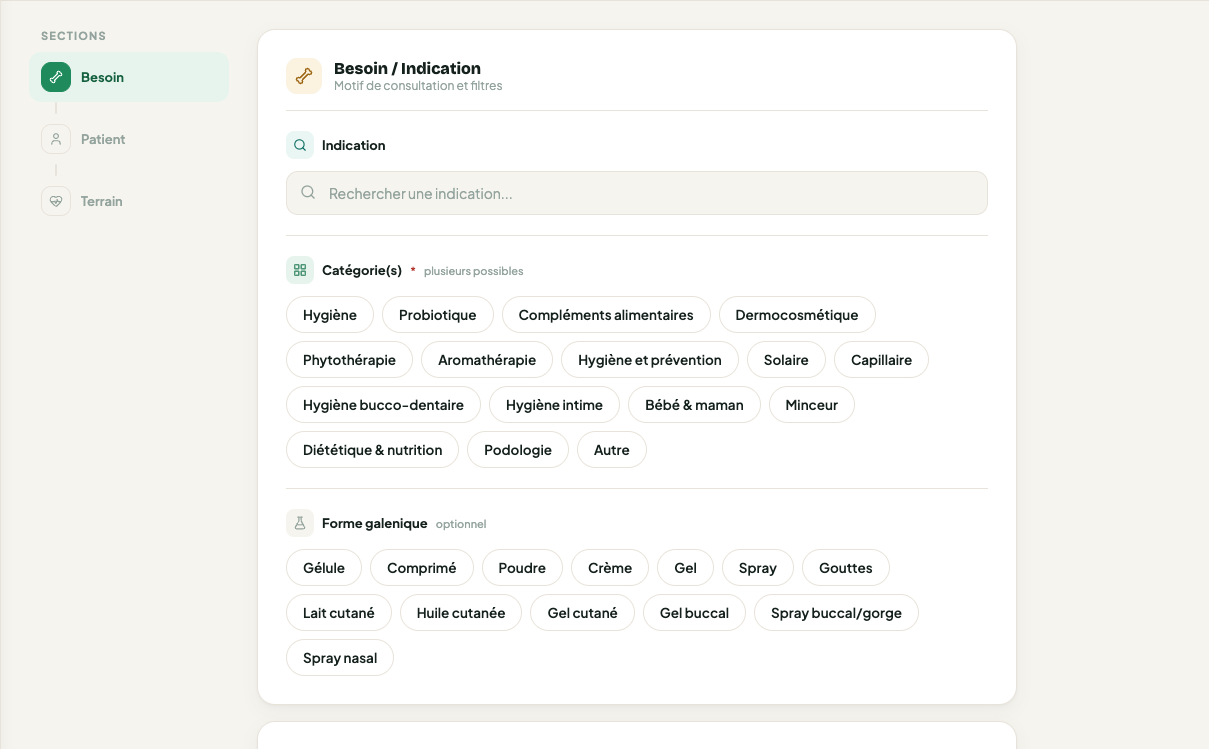Pick the Crème form
The width and height of the screenshot is (1209, 749).
[x=610, y=568]
